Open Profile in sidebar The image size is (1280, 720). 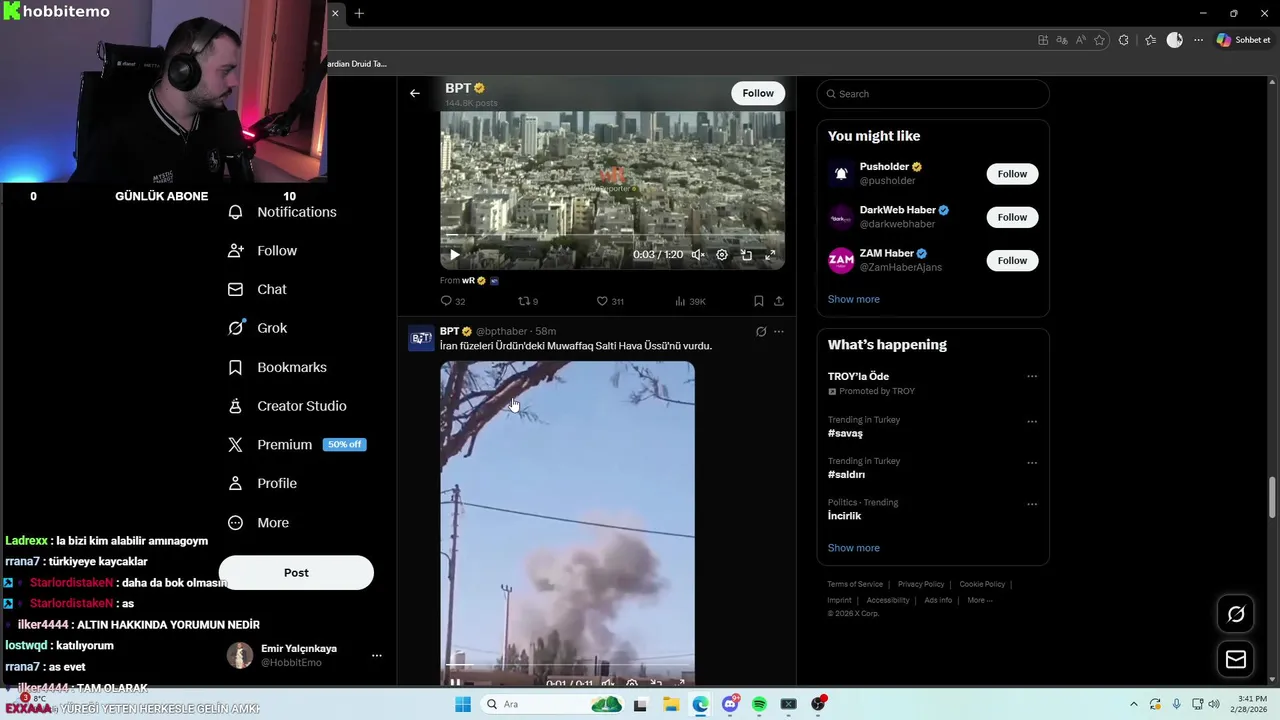[262, 484]
